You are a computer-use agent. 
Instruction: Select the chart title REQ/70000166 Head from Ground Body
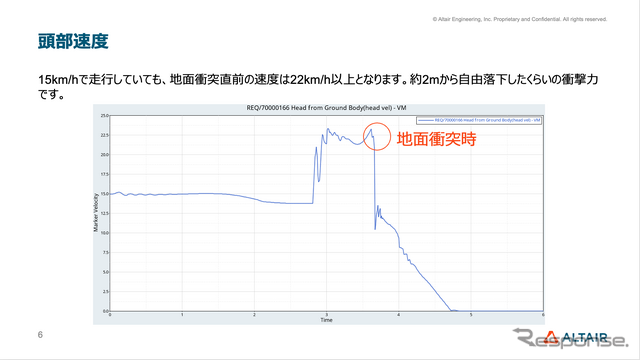click(326, 108)
